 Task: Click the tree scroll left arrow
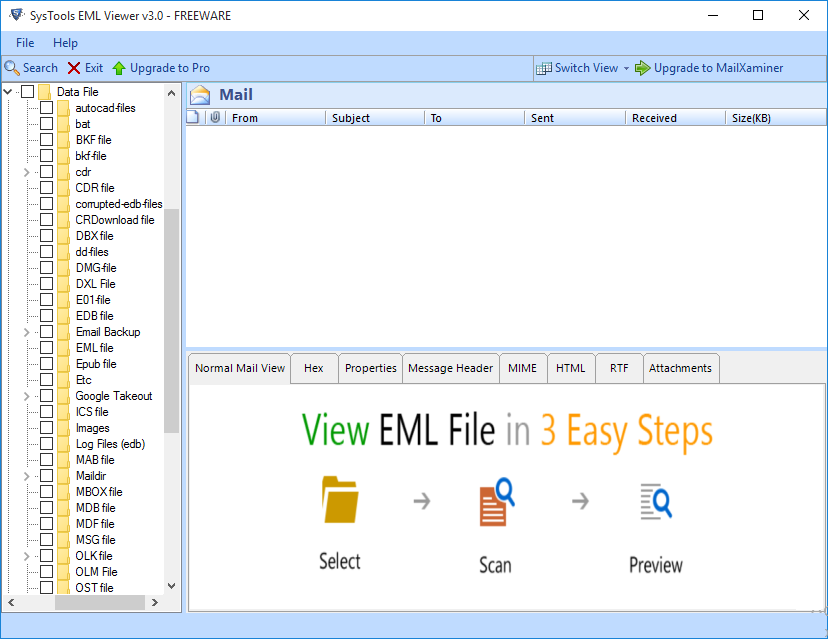tap(11, 602)
